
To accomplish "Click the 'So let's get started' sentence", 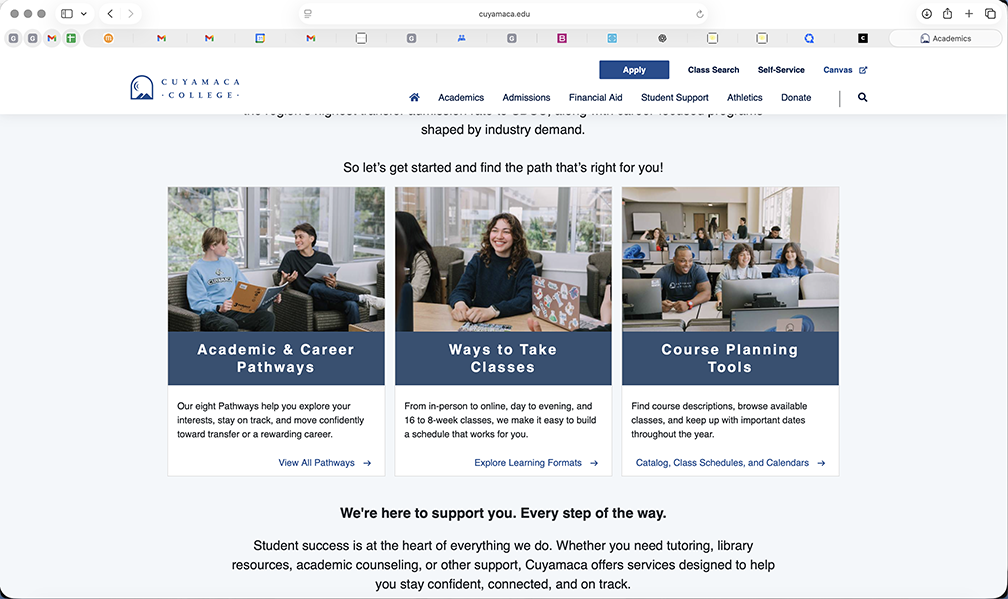I will (503, 168).
